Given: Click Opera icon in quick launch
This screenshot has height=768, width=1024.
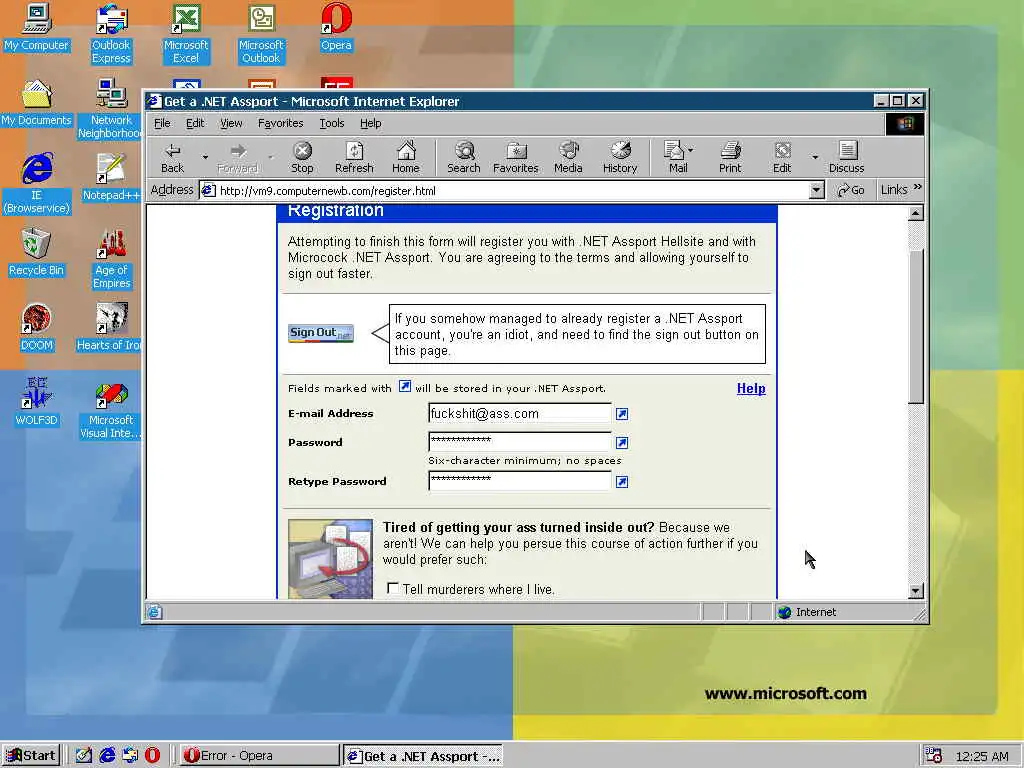Looking at the screenshot, I should click(152, 755).
